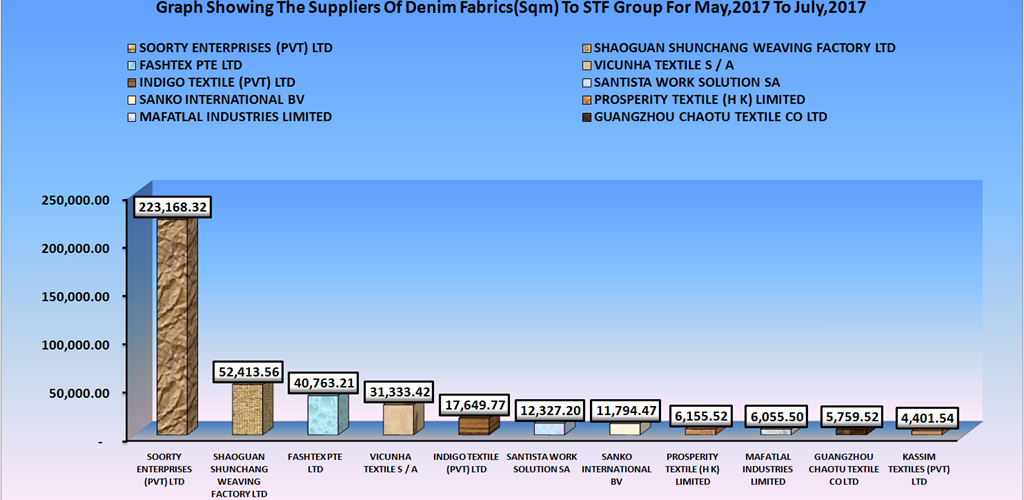
Task: Click the 31,333.42 data label
Action: [397, 392]
